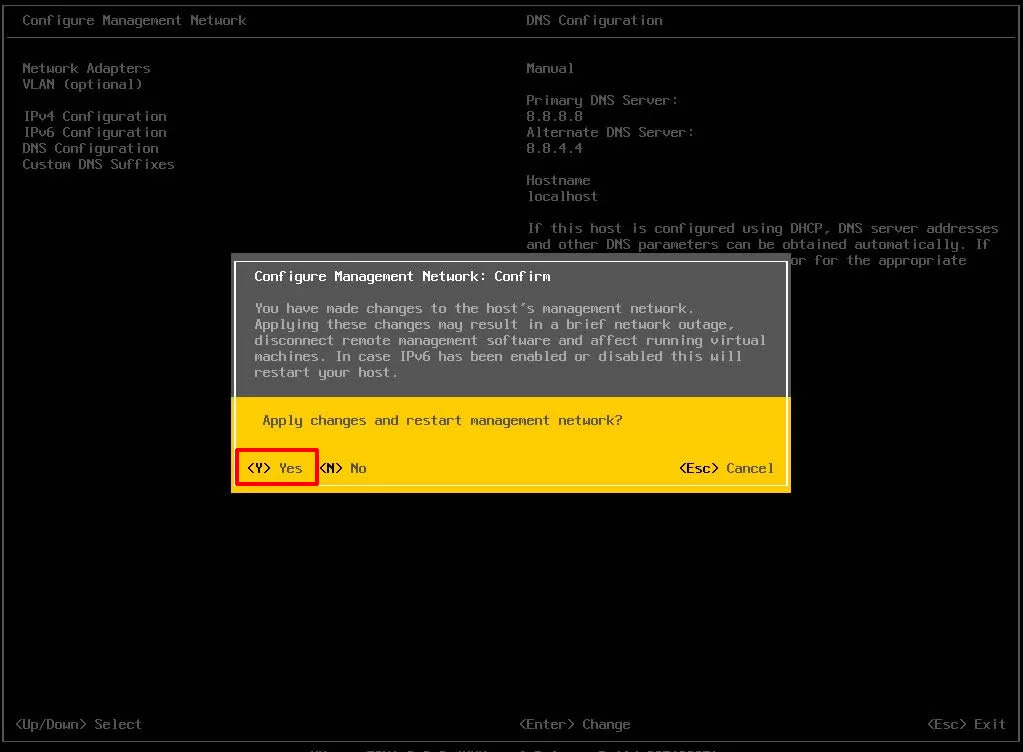Screen dimensions: 1023x752
Task: Open IPv6 Configuration in the left list
Action: pos(94,132)
